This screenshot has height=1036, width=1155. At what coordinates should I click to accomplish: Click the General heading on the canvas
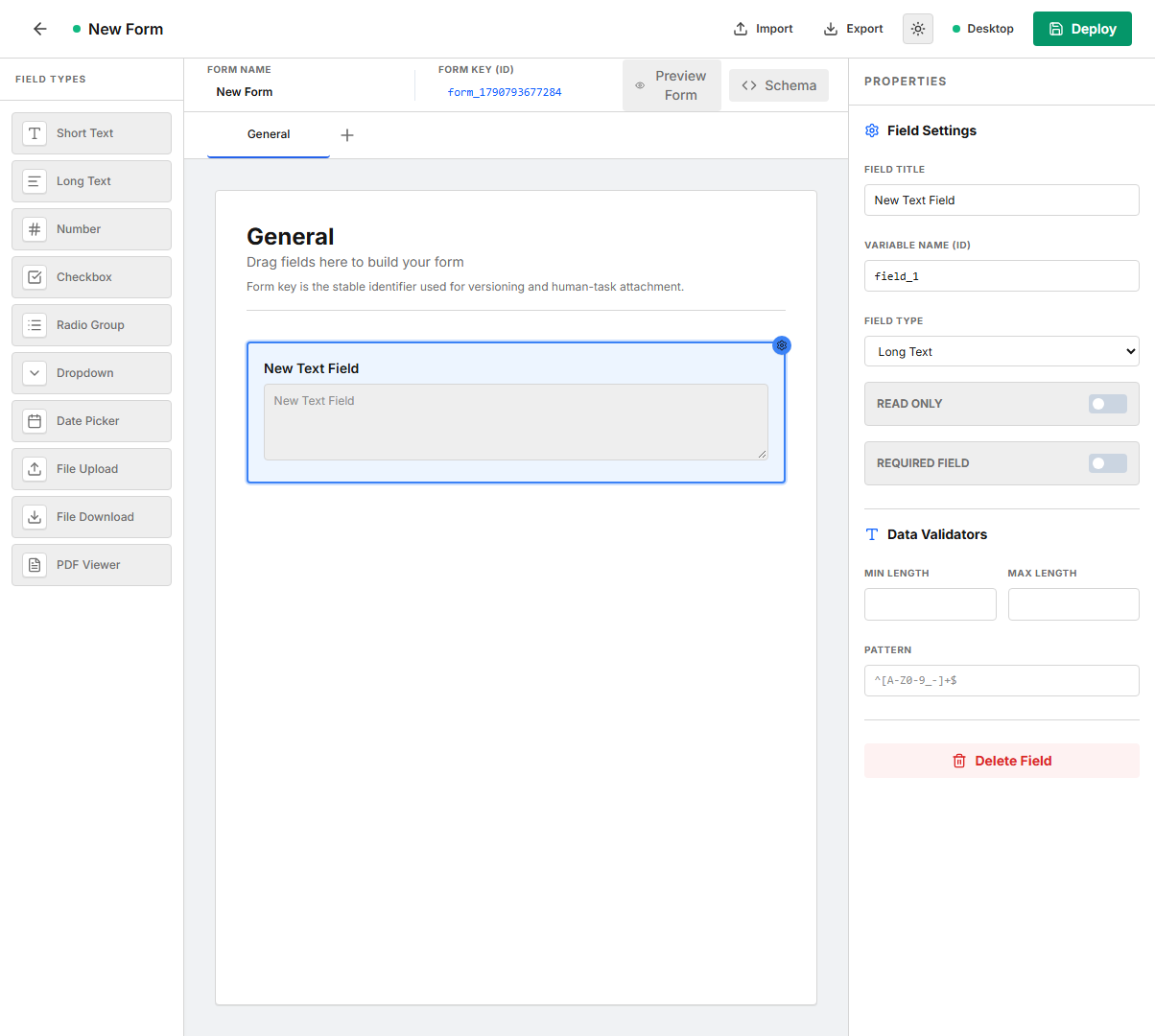click(x=291, y=237)
